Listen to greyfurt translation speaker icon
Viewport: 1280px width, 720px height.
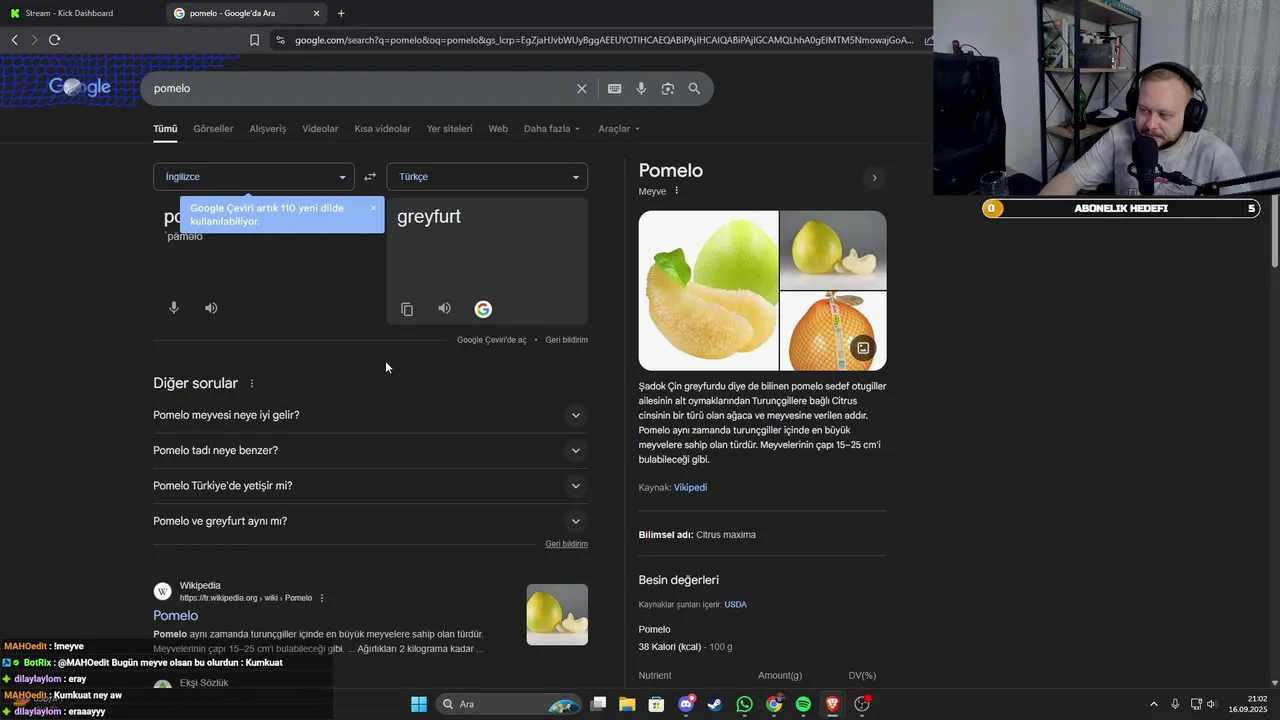coord(444,308)
